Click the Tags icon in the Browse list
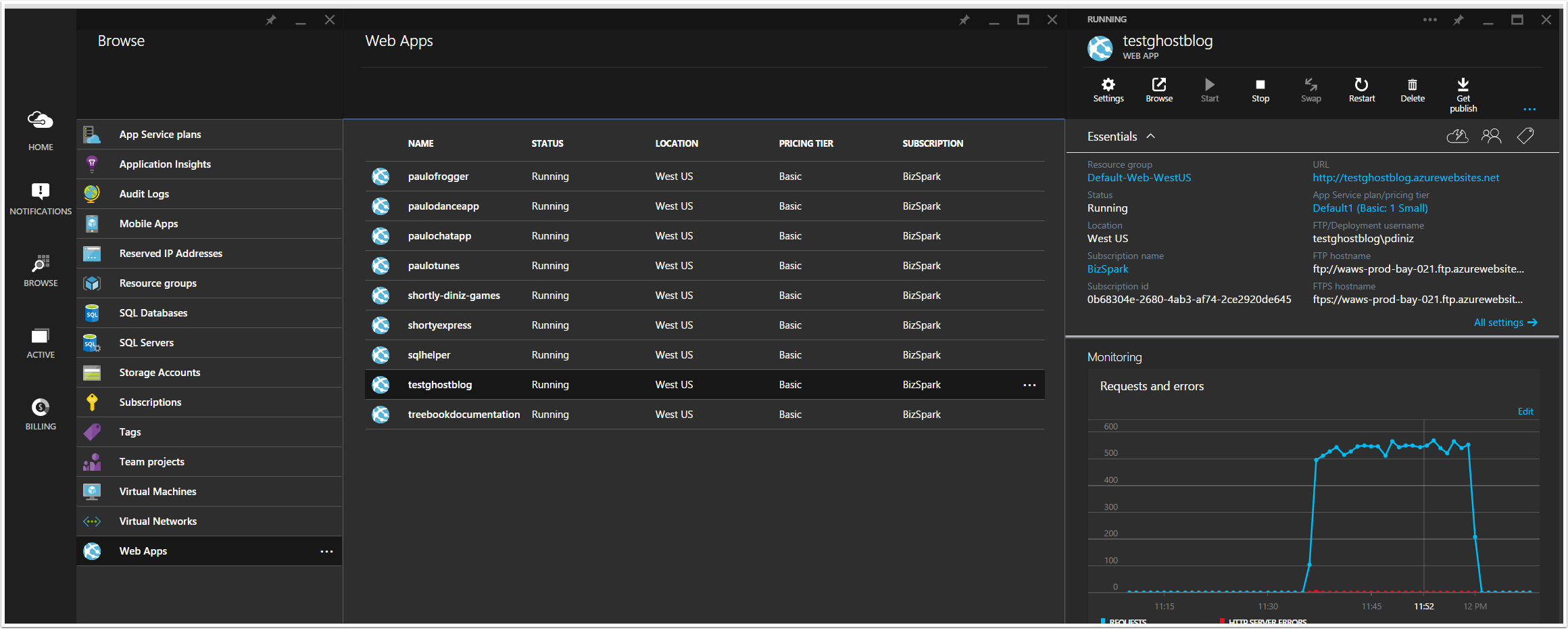The height and width of the screenshot is (629, 1568). (92, 432)
